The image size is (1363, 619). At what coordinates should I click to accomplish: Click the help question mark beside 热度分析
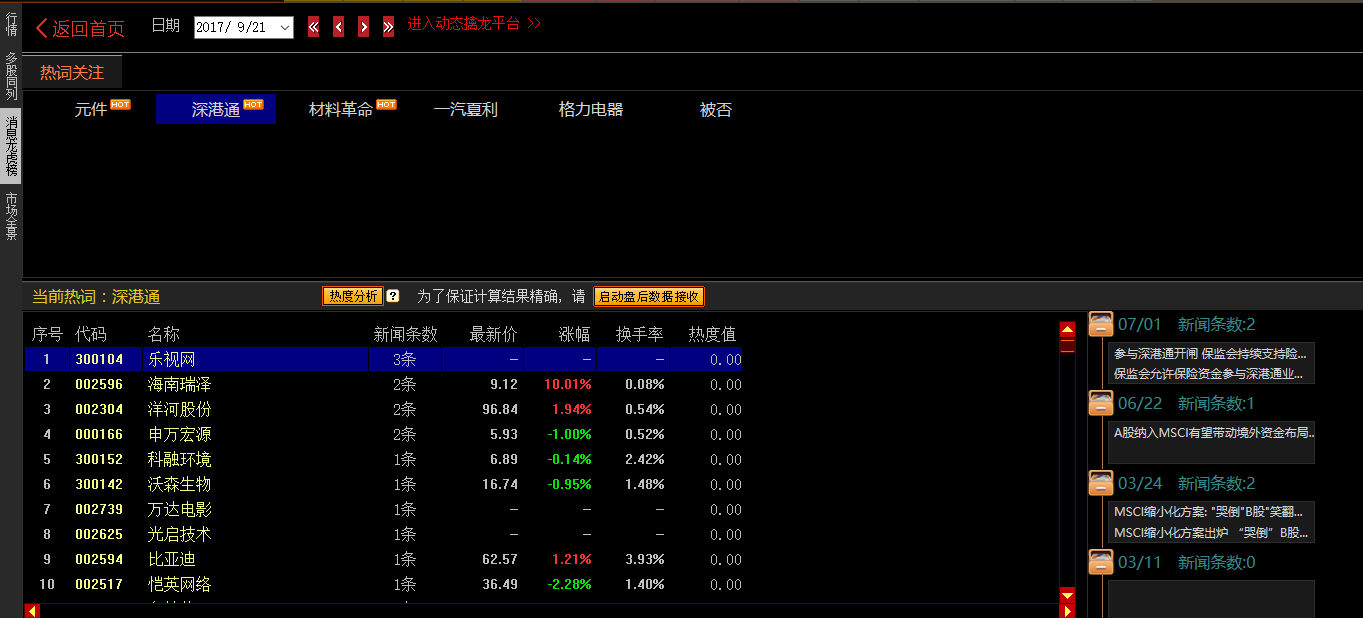click(393, 296)
